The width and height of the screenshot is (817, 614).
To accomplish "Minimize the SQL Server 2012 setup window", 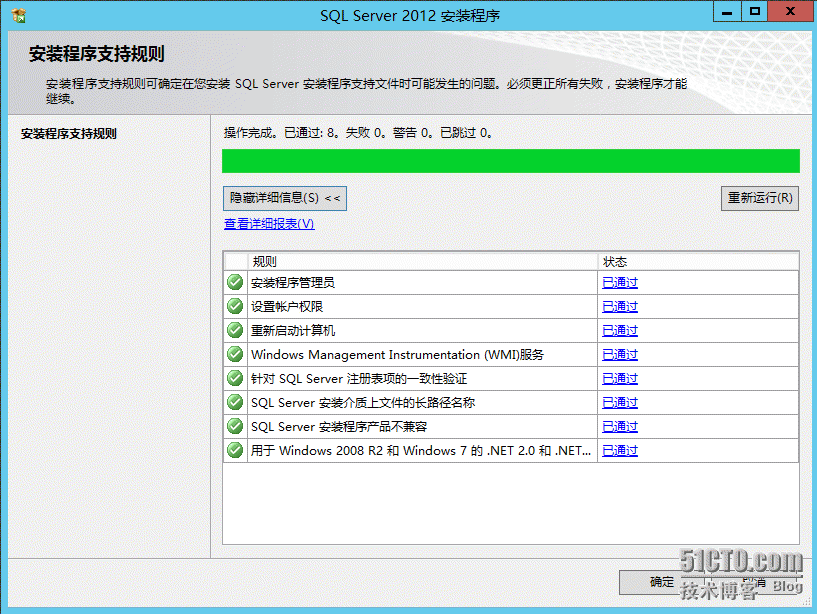I will (727, 11).
